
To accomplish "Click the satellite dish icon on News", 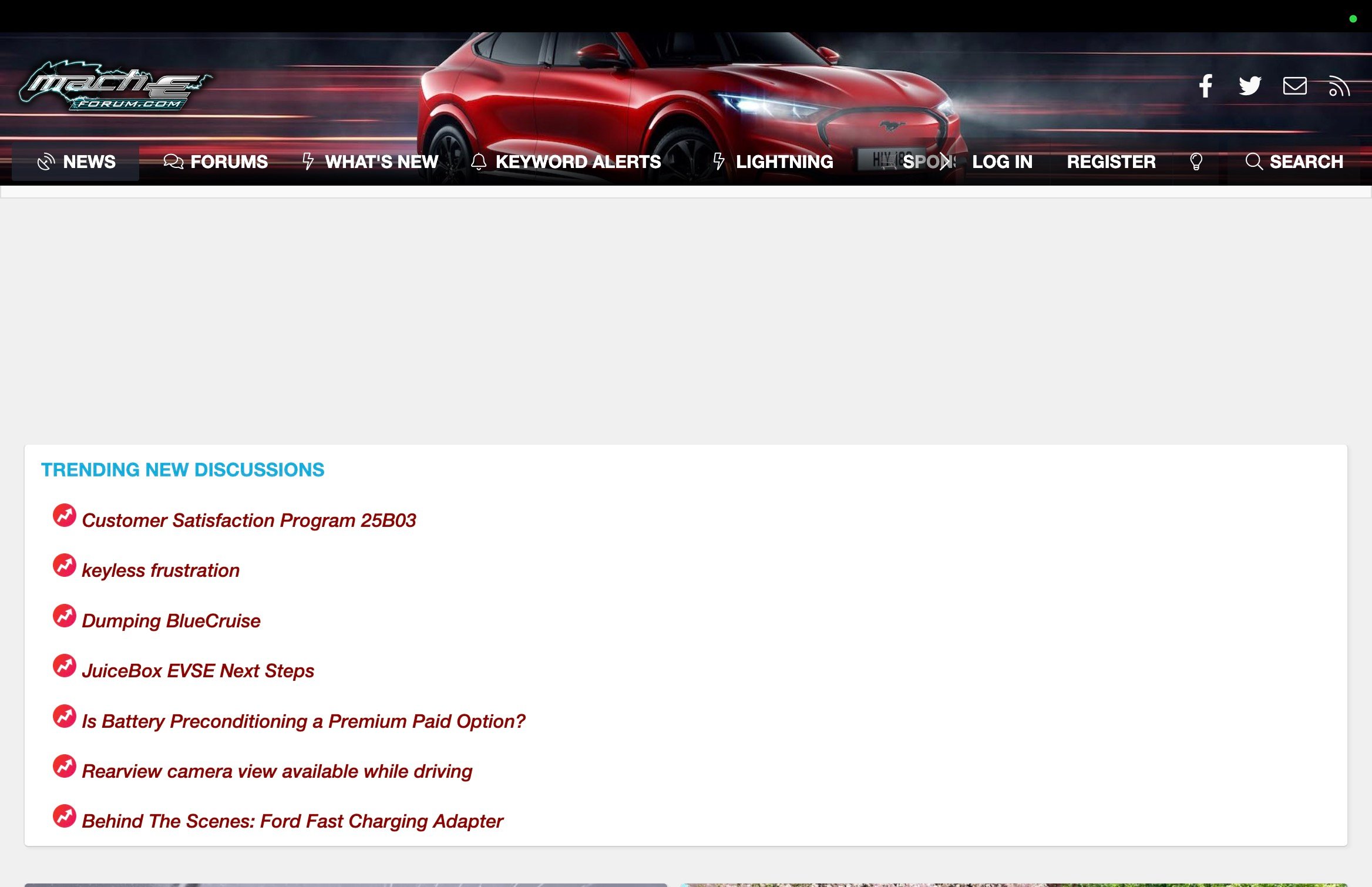I will coord(46,162).
